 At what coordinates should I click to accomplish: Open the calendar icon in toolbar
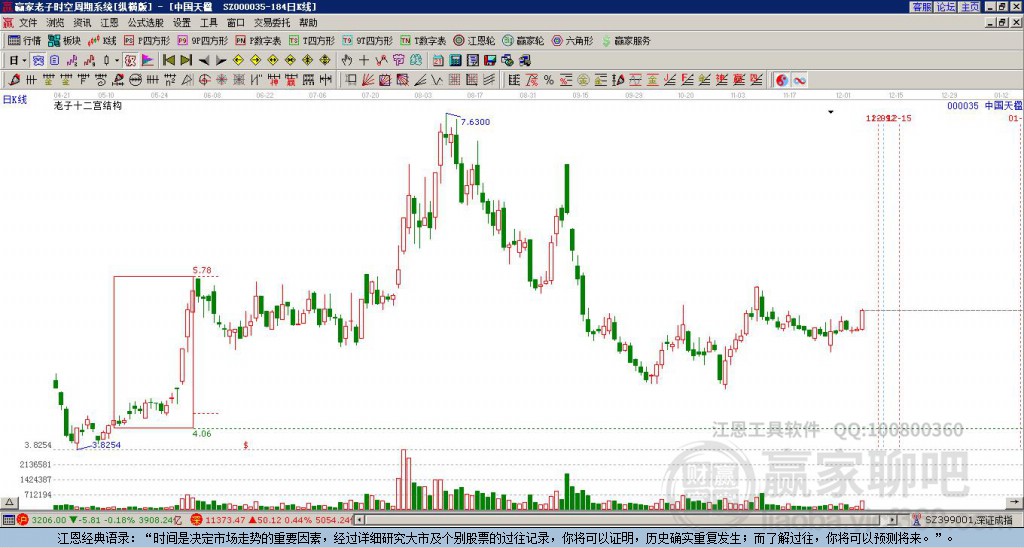tap(438, 61)
